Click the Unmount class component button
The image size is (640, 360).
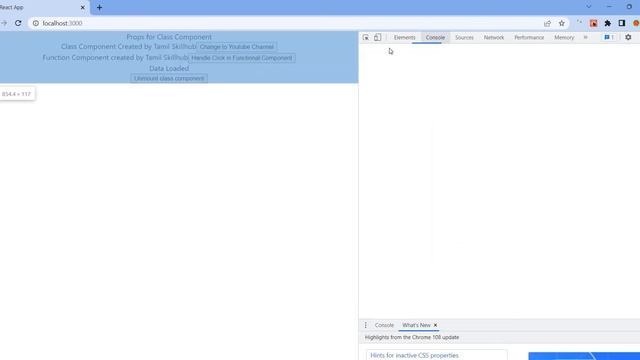tap(169, 78)
